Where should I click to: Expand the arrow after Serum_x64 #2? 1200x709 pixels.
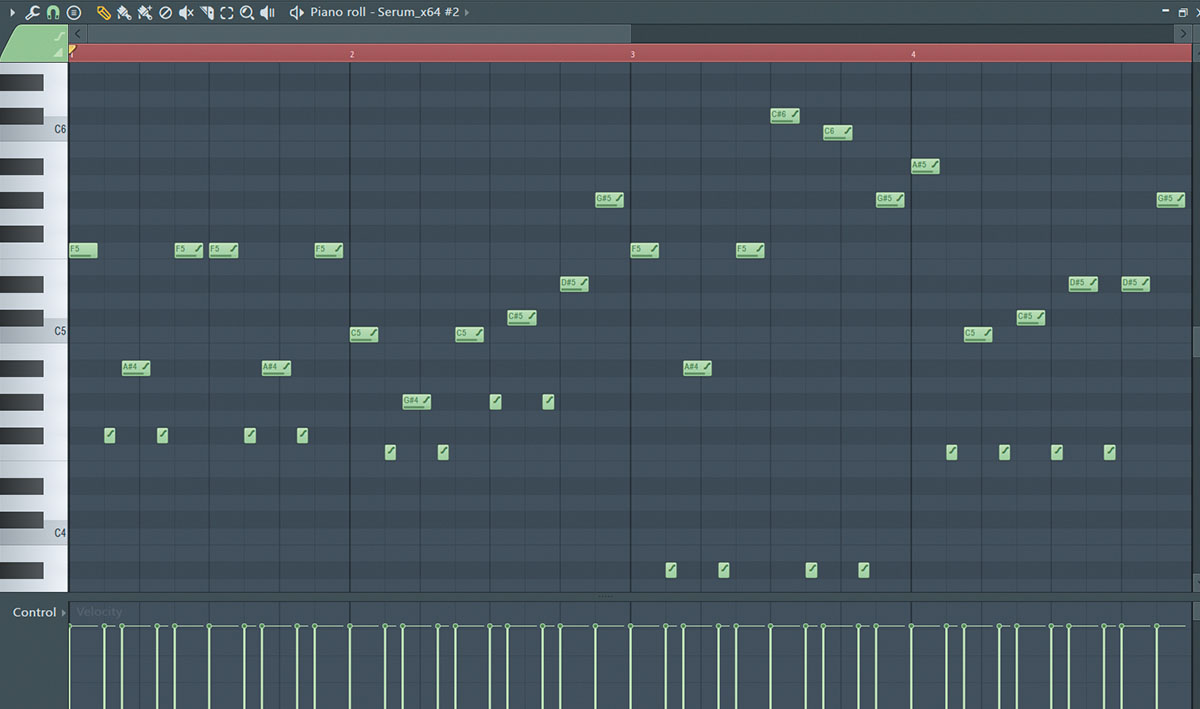pyautogui.click(x=467, y=12)
